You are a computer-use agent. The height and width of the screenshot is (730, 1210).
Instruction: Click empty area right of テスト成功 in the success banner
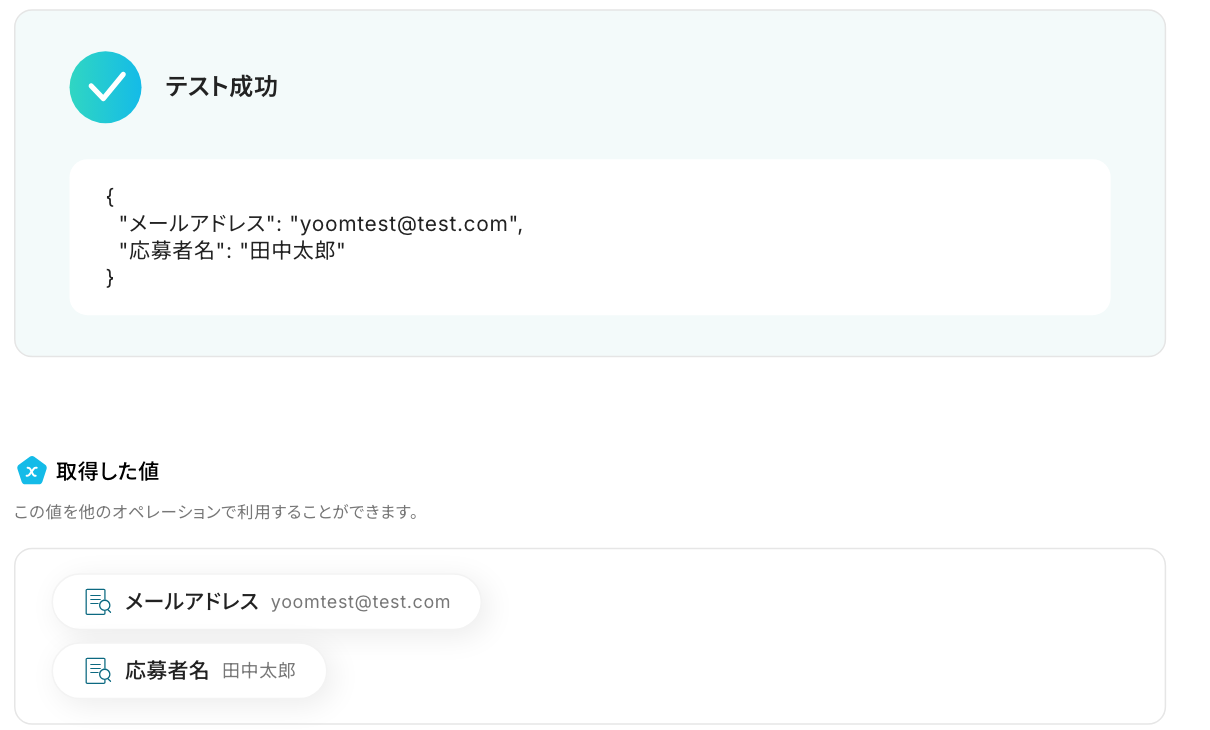(700, 87)
